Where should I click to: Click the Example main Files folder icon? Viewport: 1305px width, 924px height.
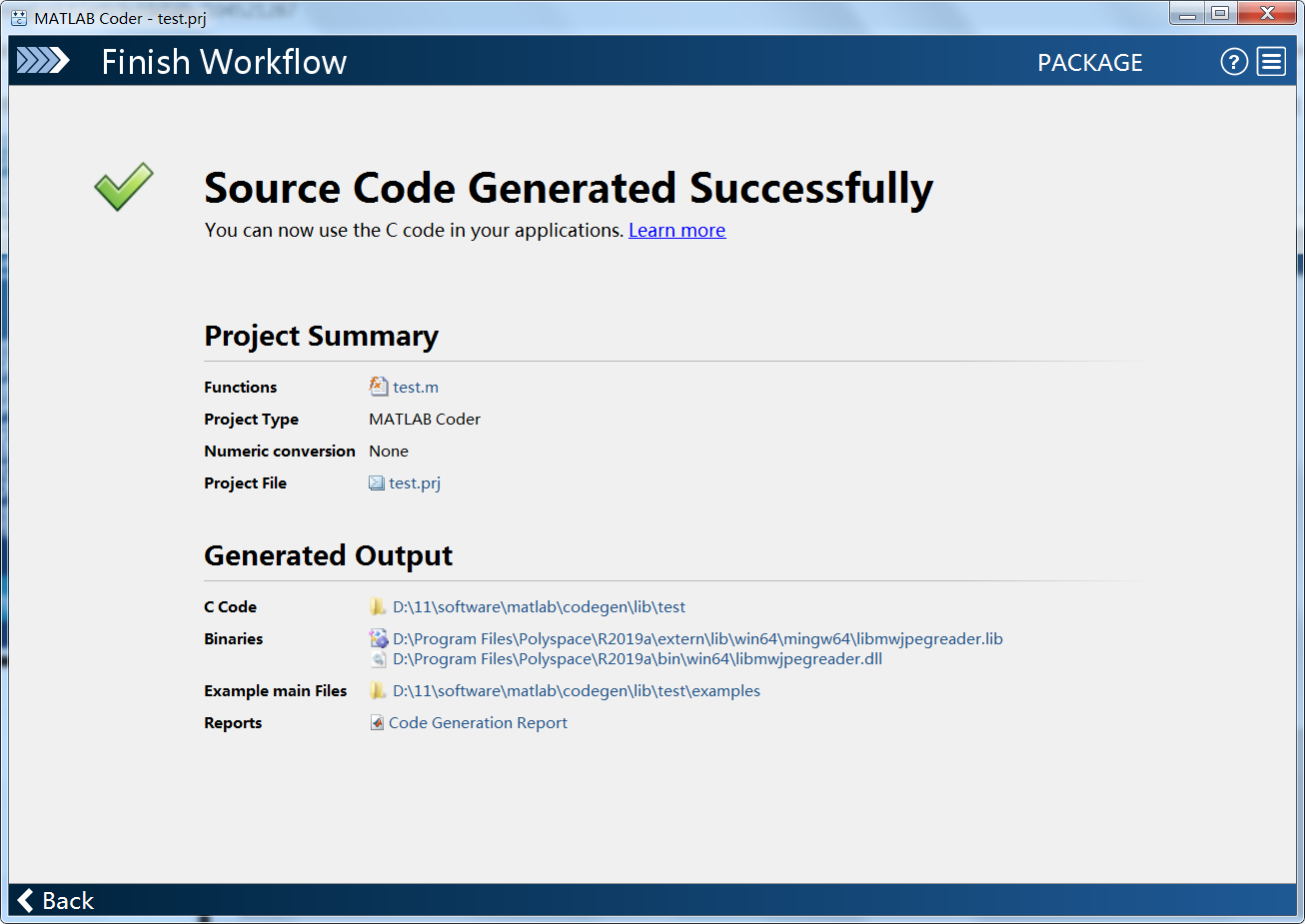coord(378,690)
